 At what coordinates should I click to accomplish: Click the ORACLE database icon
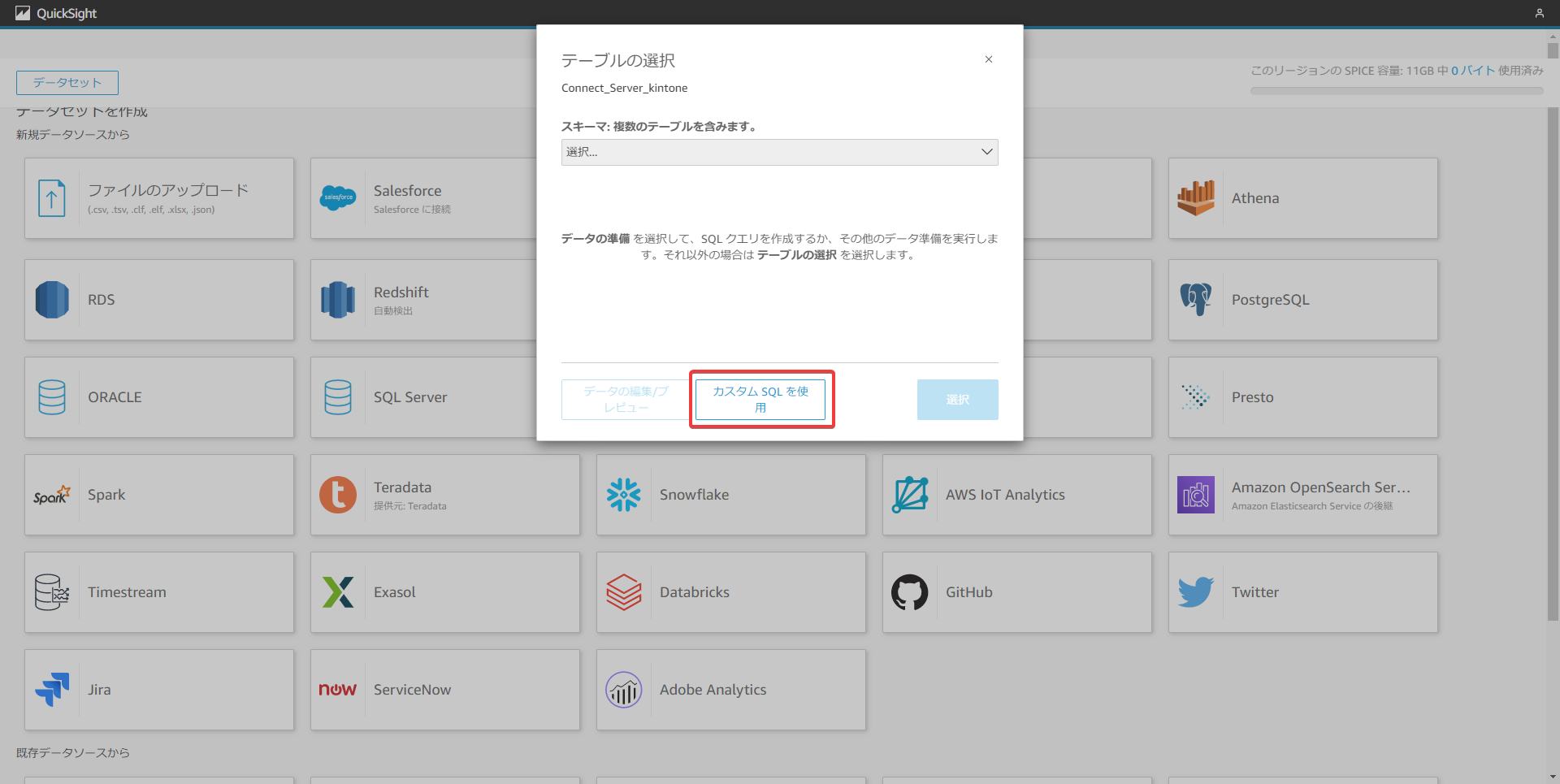pos(52,397)
